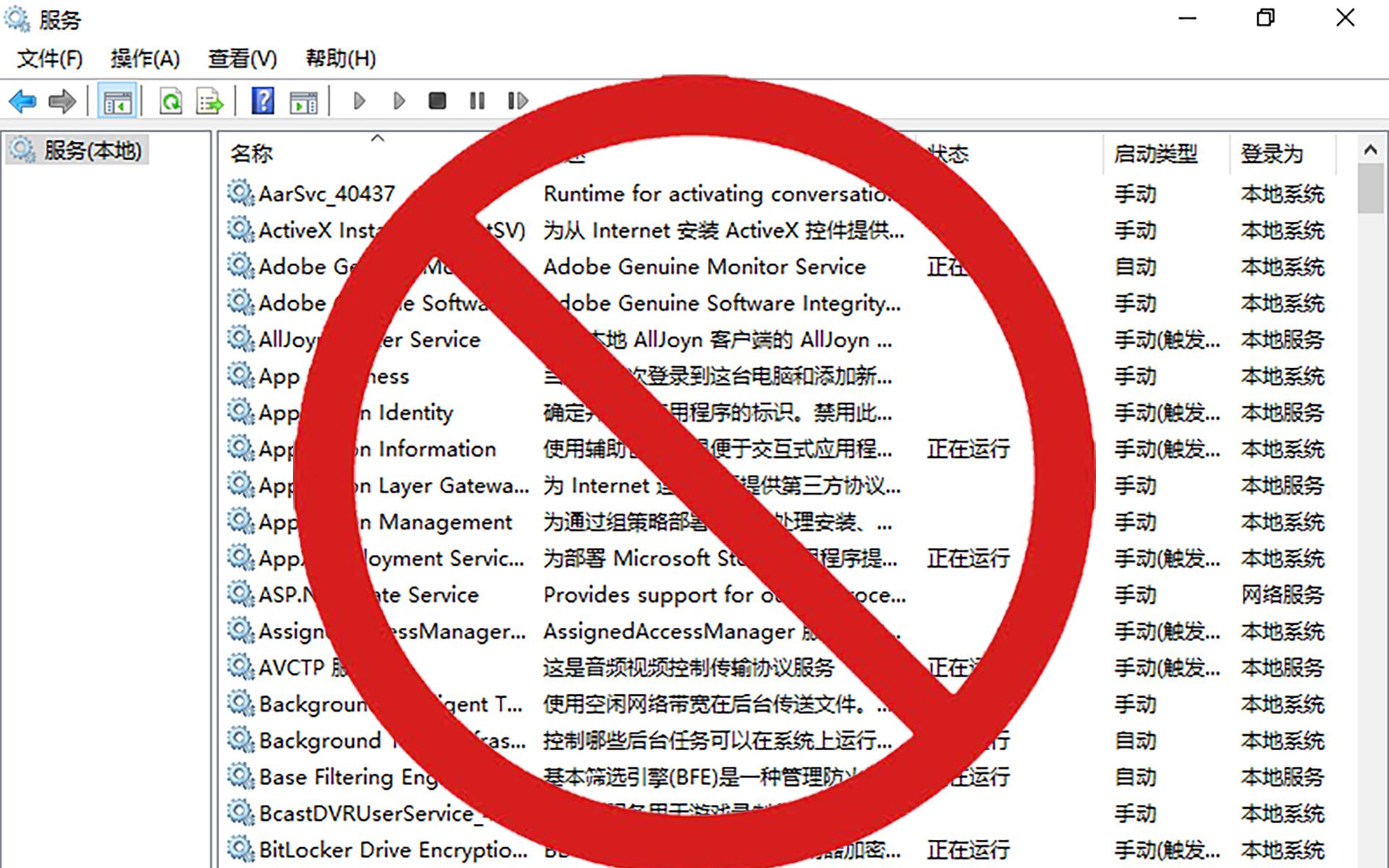Sort by the 名称 column header

252,153
